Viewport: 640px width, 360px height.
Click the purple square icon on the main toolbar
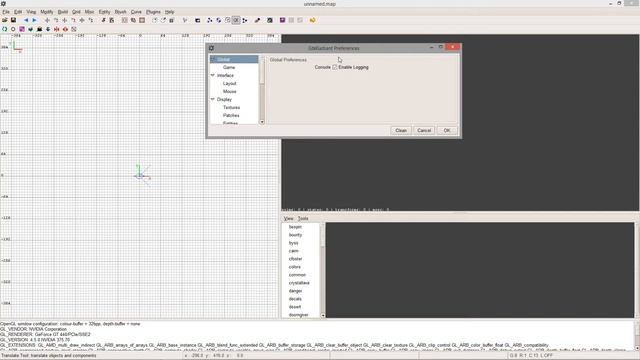pos(282,20)
